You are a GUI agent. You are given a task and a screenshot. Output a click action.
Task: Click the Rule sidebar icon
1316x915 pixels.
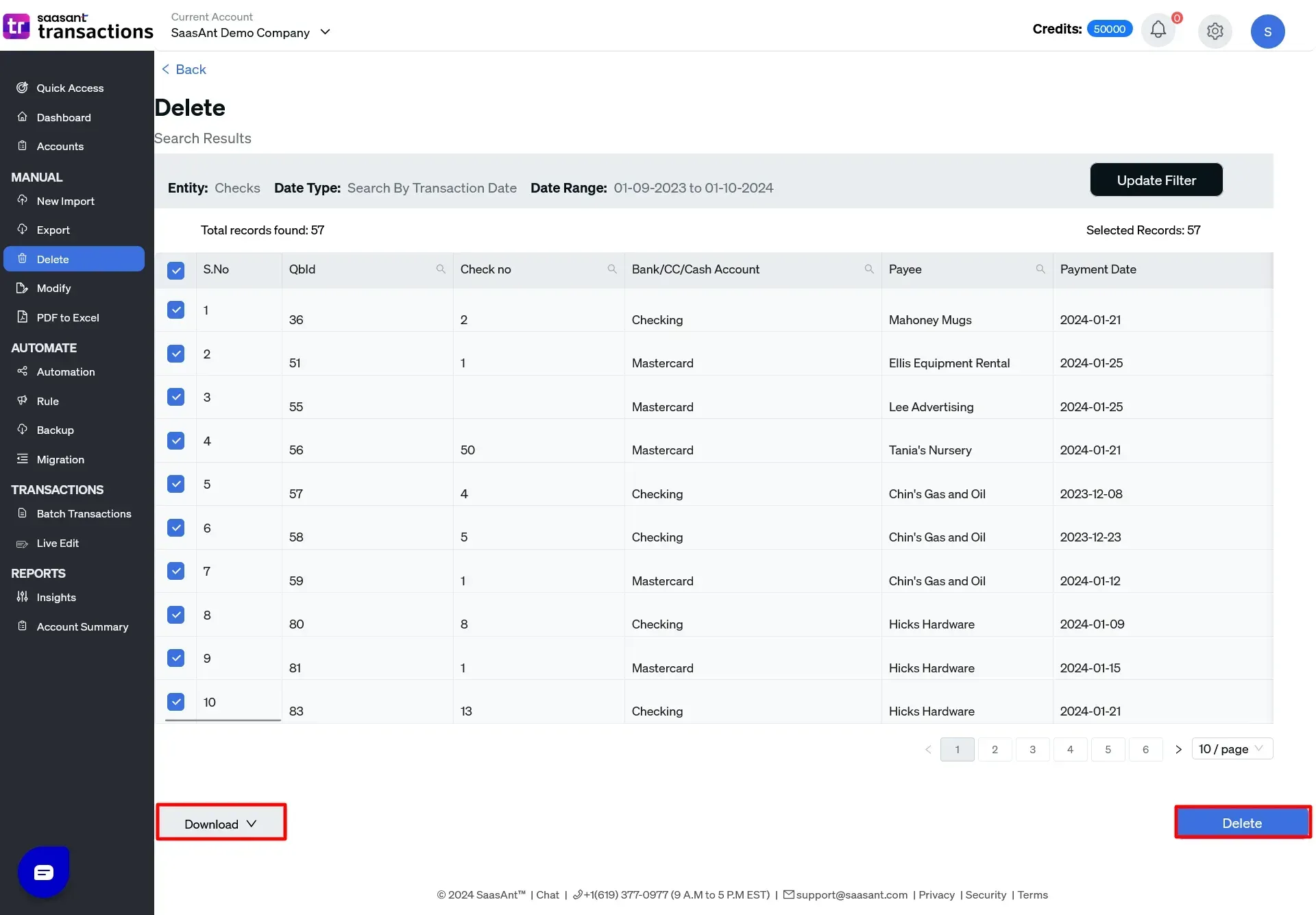[22, 400]
